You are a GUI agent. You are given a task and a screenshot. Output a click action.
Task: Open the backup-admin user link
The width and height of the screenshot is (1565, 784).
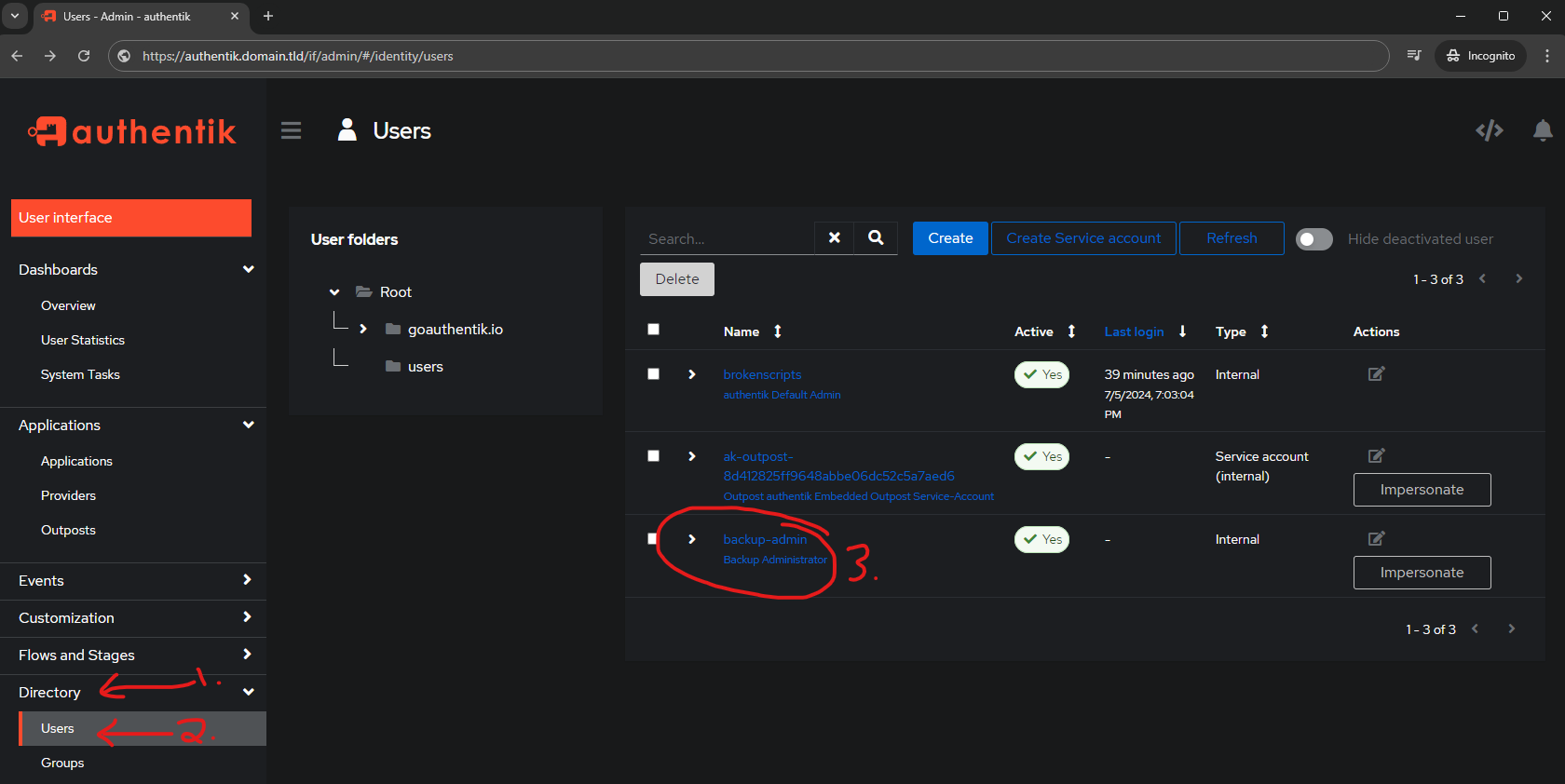[x=765, y=539]
